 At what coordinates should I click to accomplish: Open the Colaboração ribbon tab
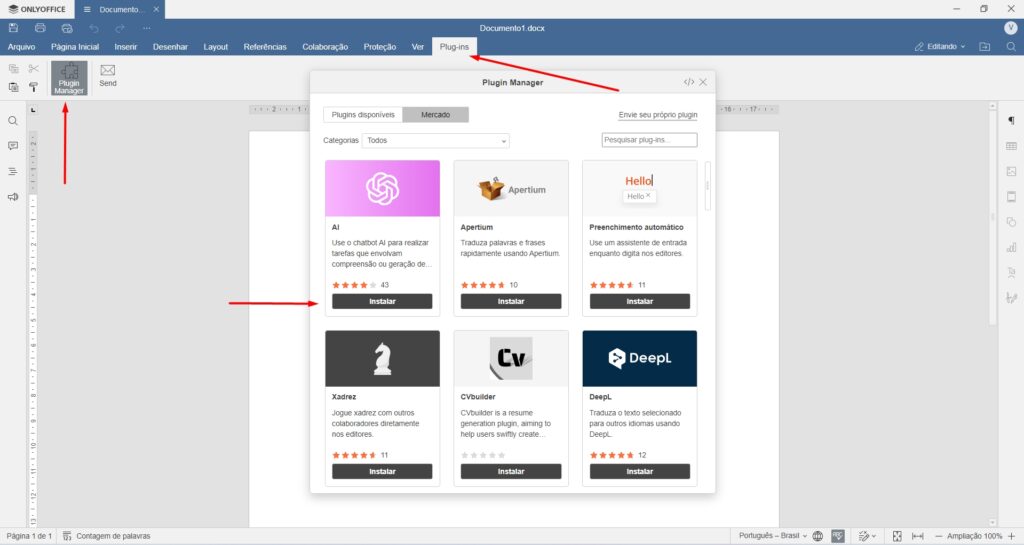pyautogui.click(x=325, y=47)
